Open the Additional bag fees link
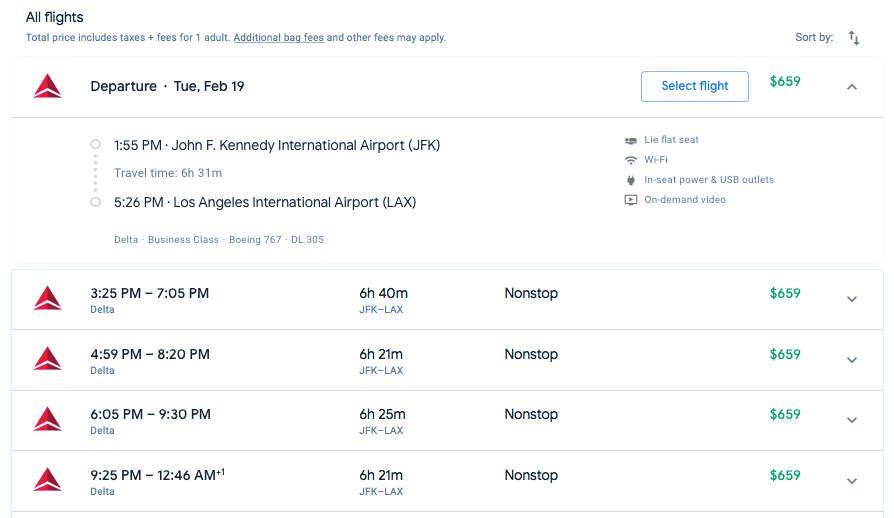 click(x=278, y=38)
